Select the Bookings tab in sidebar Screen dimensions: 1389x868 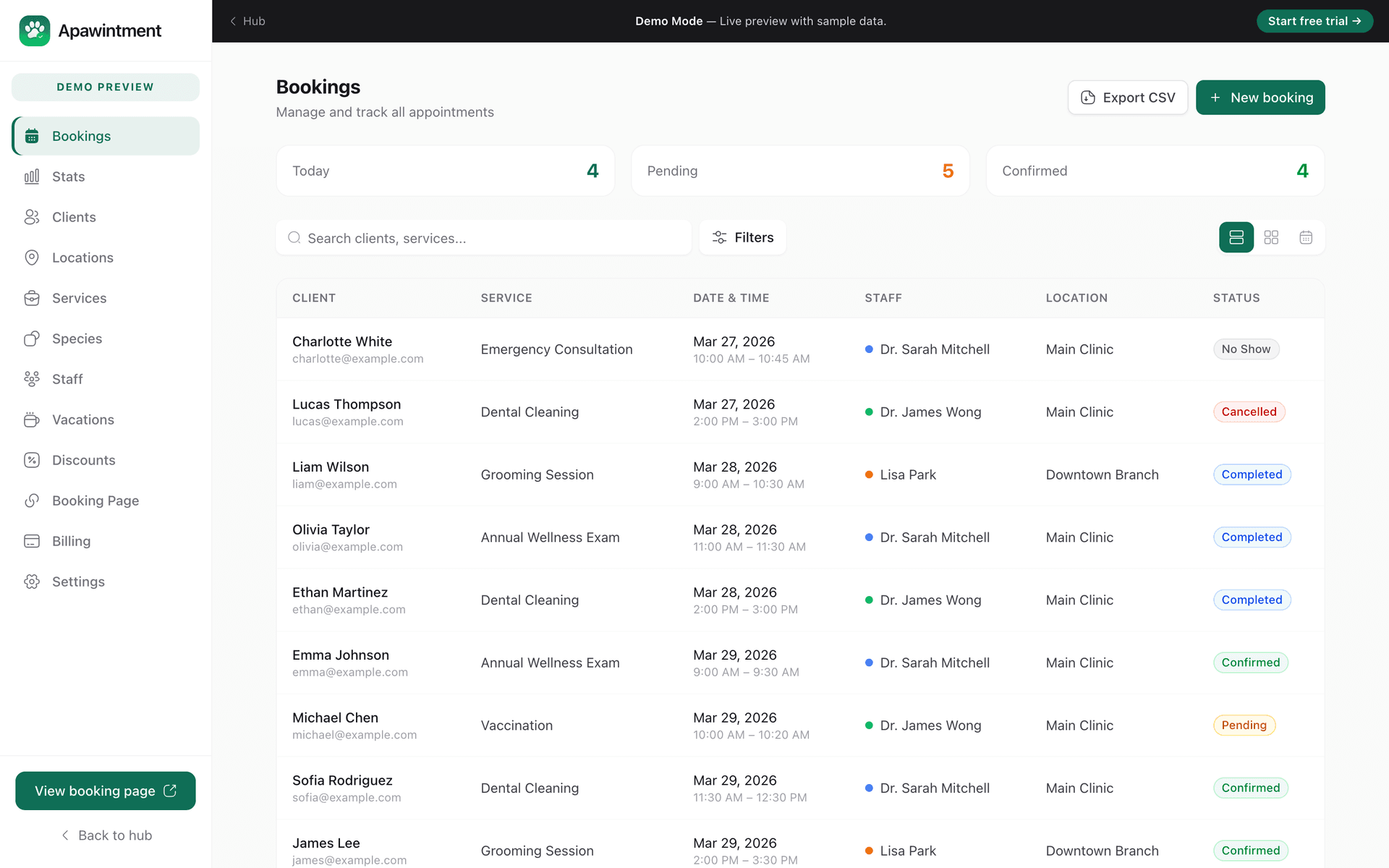coord(81,136)
